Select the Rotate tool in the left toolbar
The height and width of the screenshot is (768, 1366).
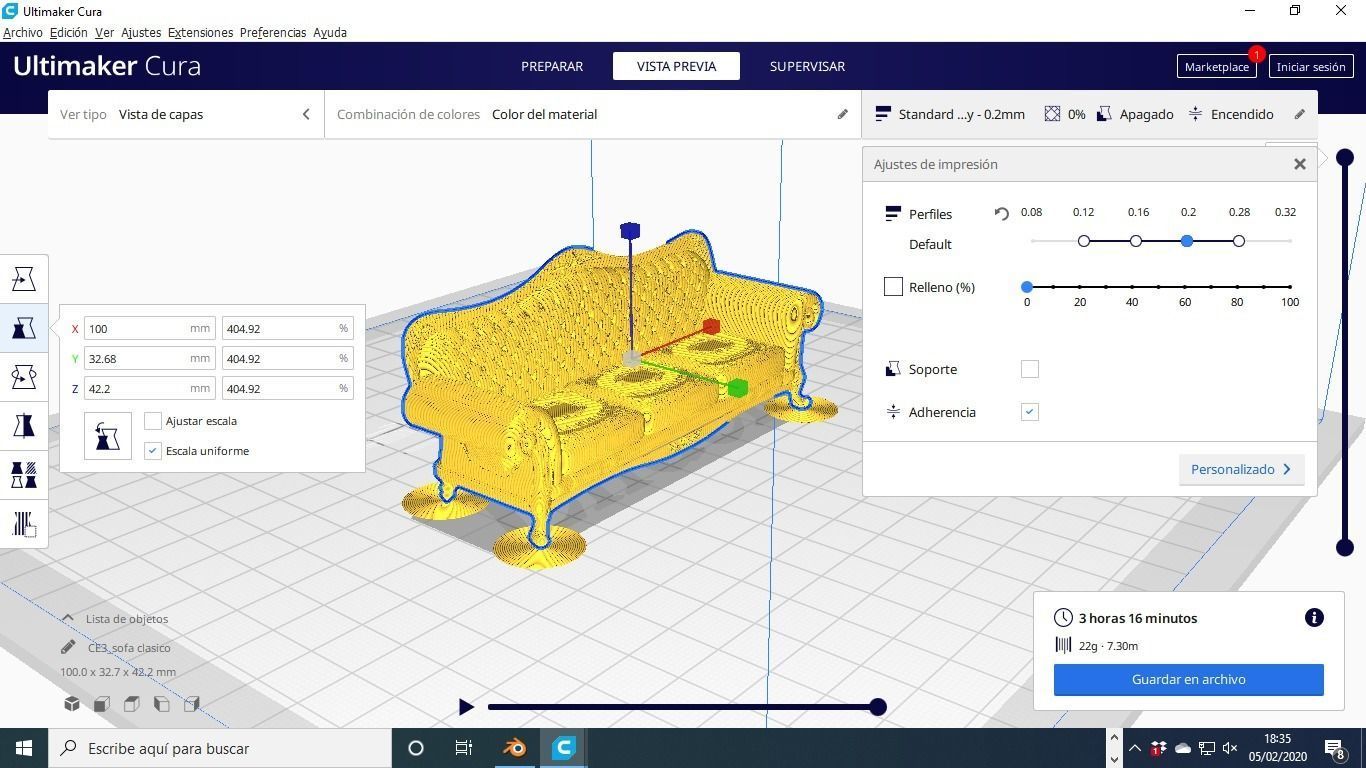[24, 377]
